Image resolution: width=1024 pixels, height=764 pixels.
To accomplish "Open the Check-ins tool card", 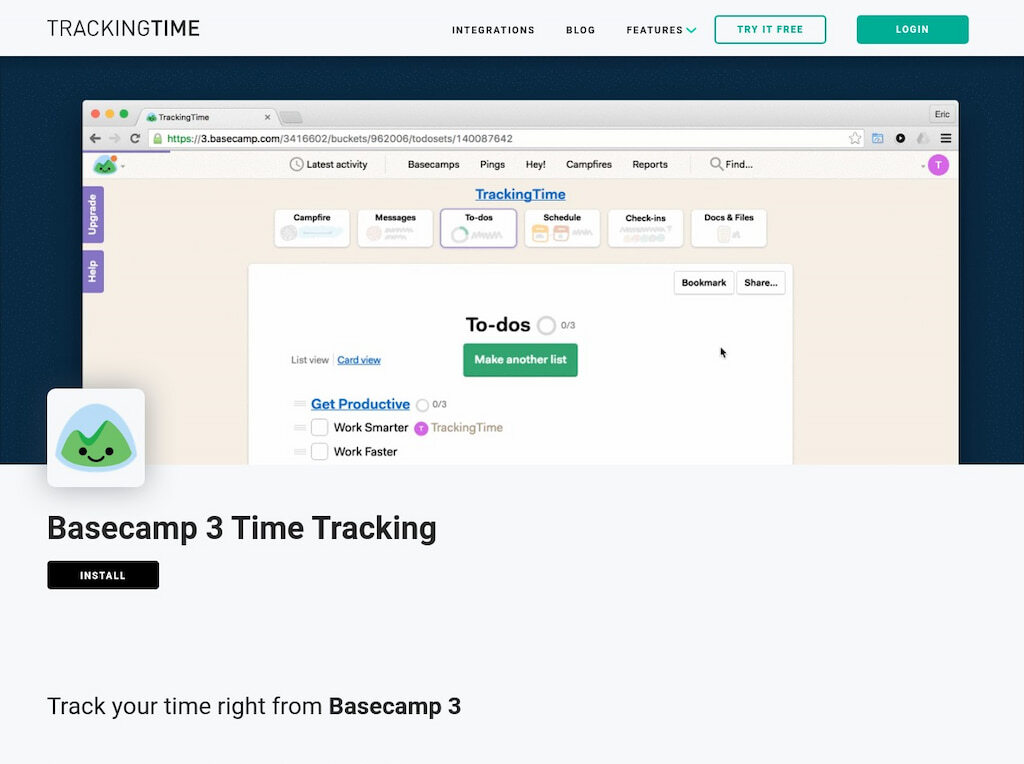I will click(645, 228).
